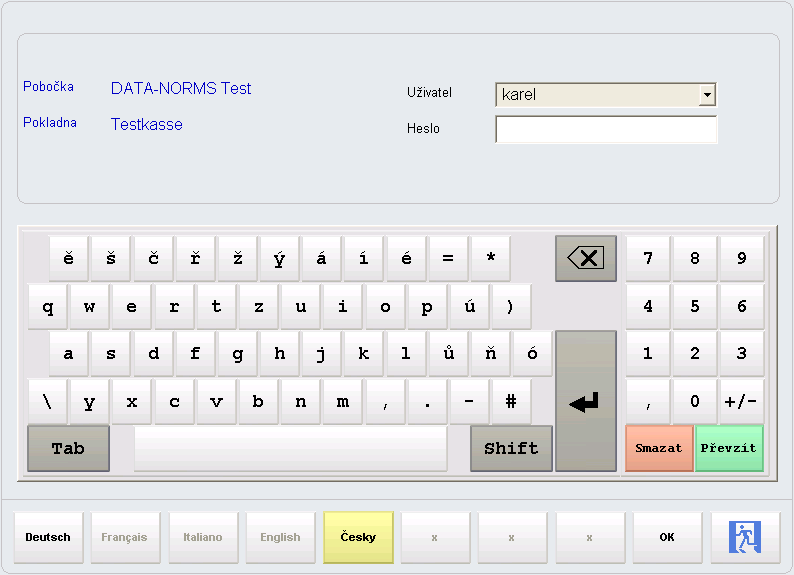Viewport: 794px width, 575px height.
Task: Tap the 'ů' key
Action: coord(448,354)
